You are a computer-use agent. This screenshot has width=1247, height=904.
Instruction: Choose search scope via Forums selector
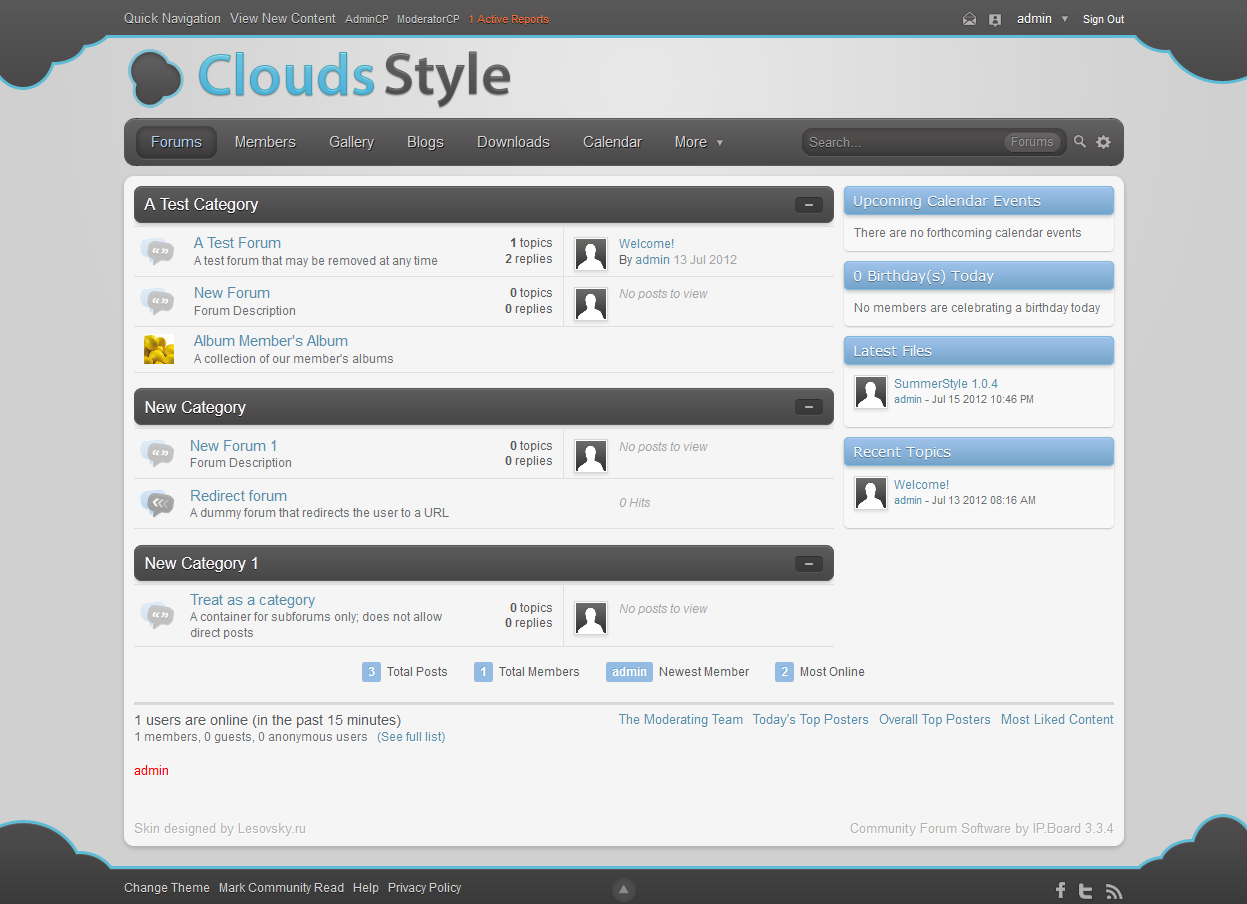tap(1031, 142)
